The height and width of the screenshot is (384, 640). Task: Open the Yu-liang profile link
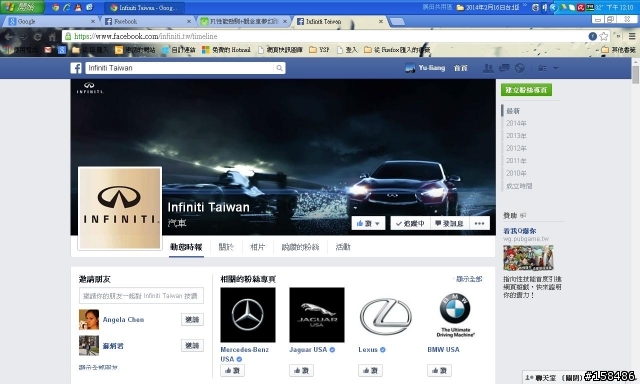(425, 68)
